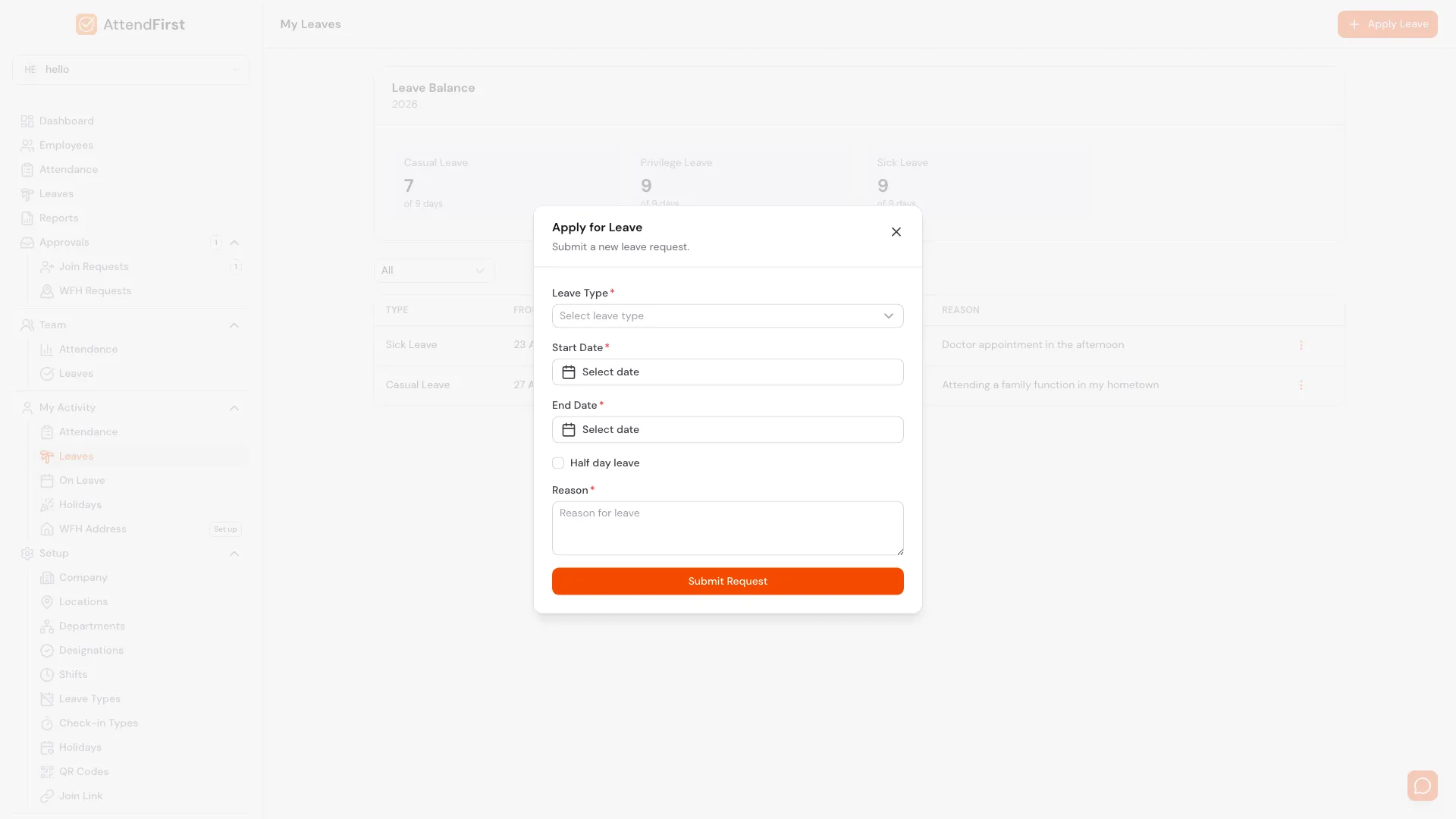
Task: Check the Half day leave checkbox
Action: [x=558, y=463]
